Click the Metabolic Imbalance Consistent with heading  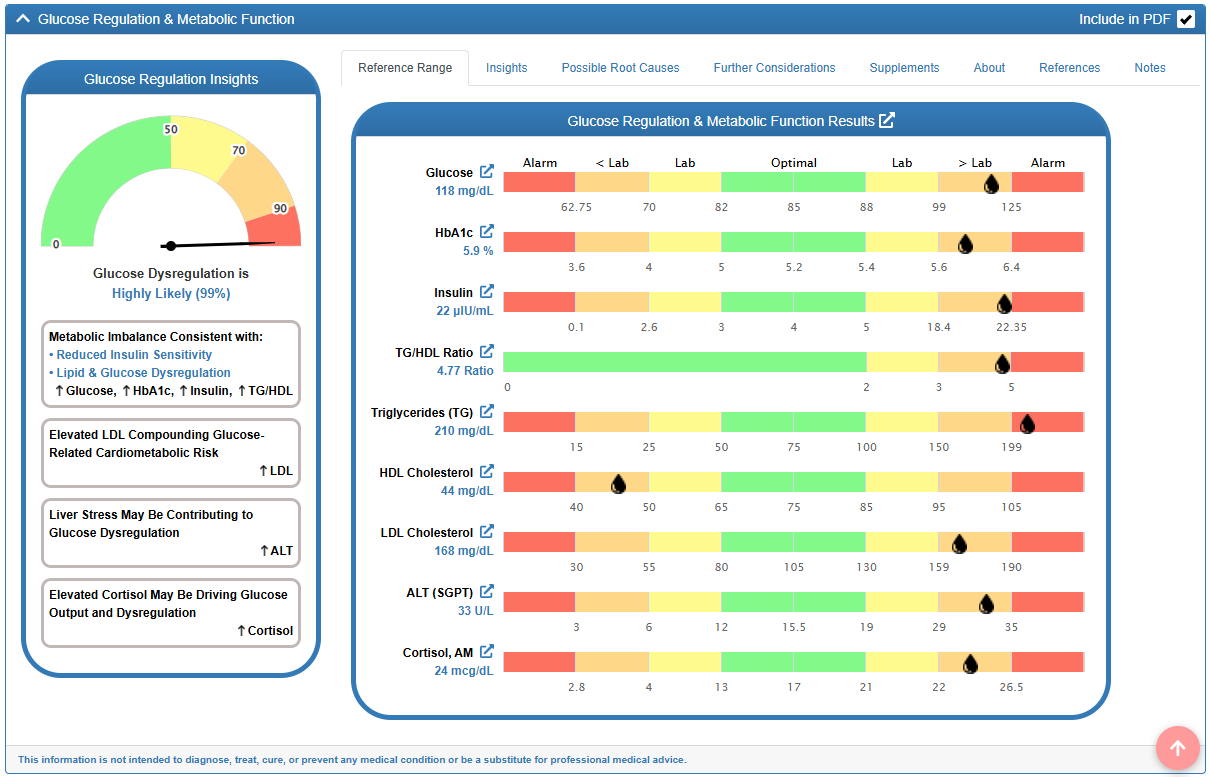pos(156,337)
